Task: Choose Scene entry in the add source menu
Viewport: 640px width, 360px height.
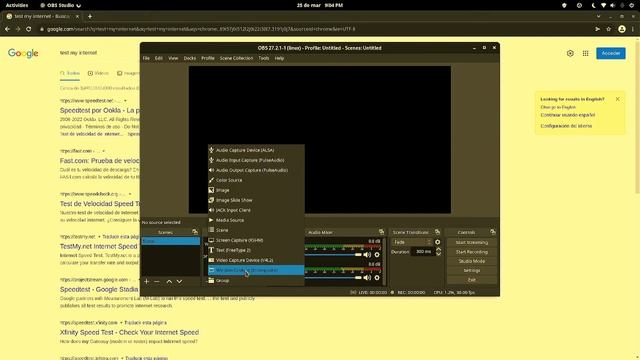Action: 256,230
